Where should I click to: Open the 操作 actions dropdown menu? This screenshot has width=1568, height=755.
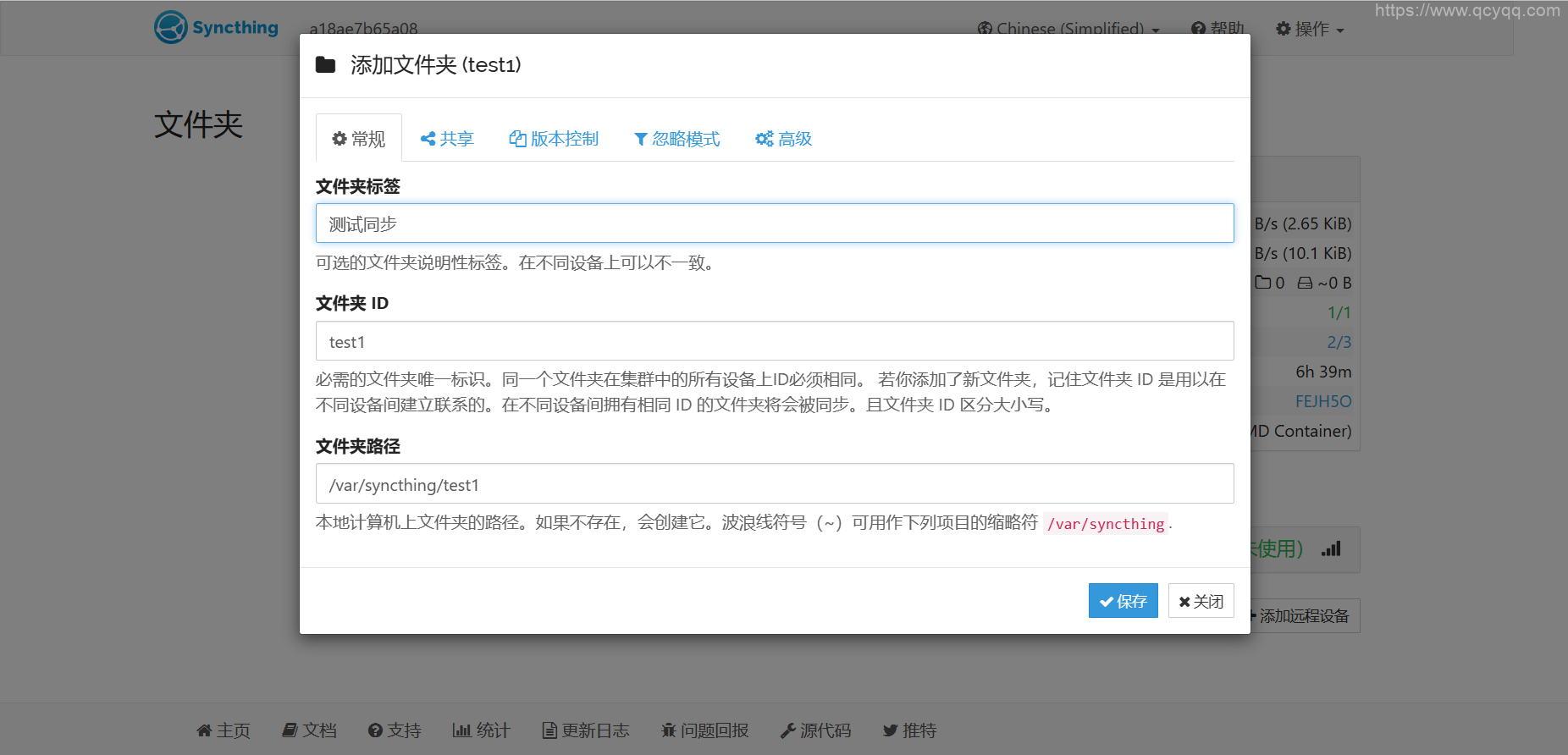coord(1309,29)
